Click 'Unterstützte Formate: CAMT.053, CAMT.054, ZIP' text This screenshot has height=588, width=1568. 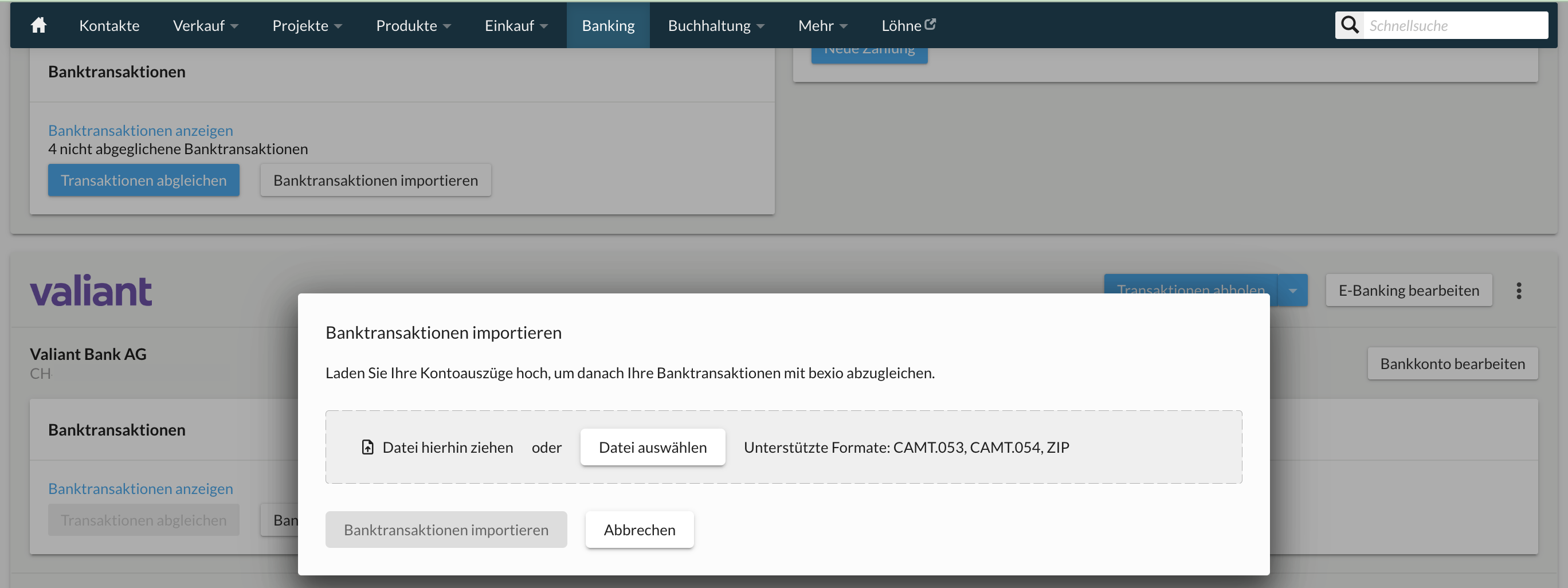tap(906, 448)
